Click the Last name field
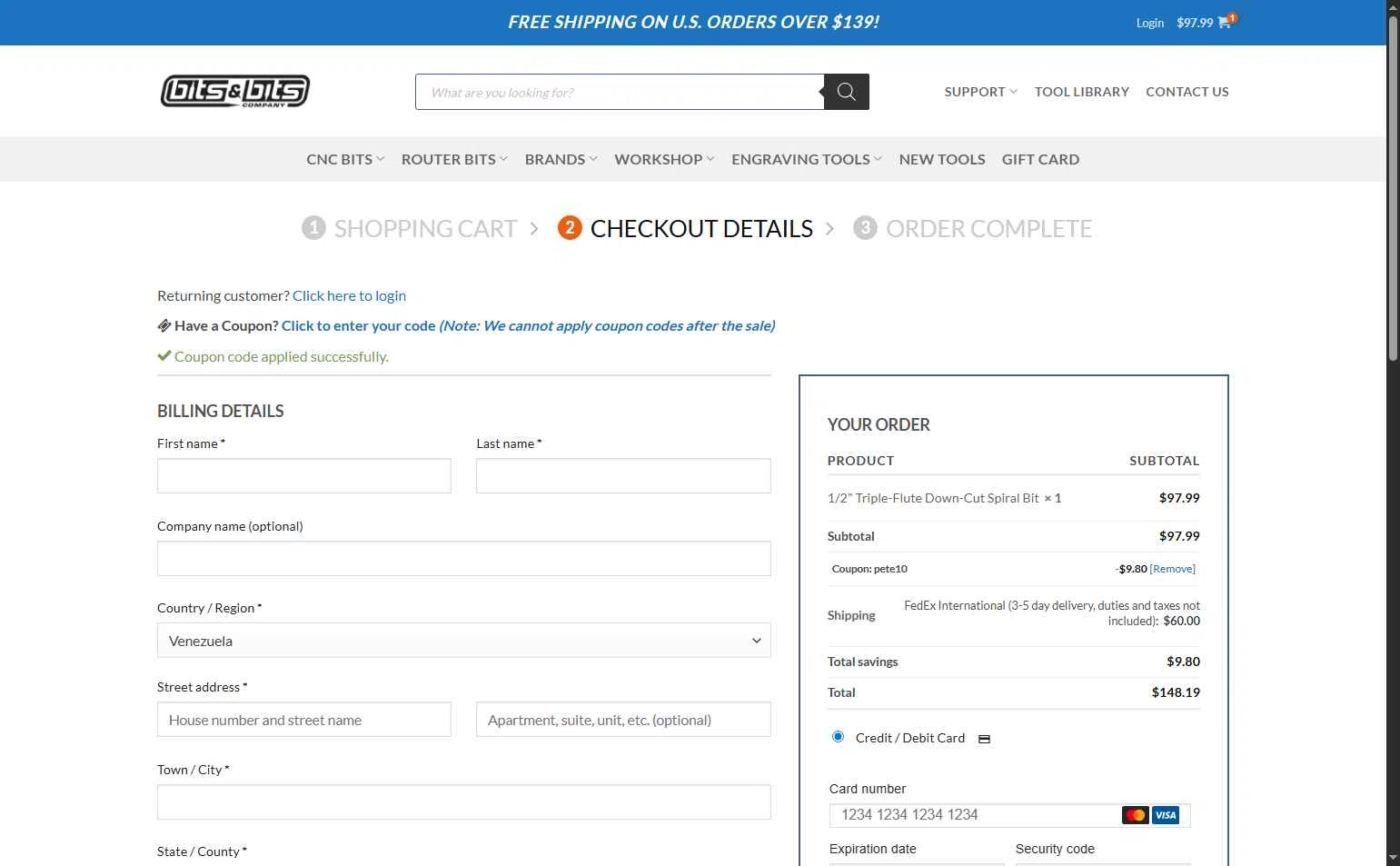Screen dimensions: 1400x866 tap(623, 476)
